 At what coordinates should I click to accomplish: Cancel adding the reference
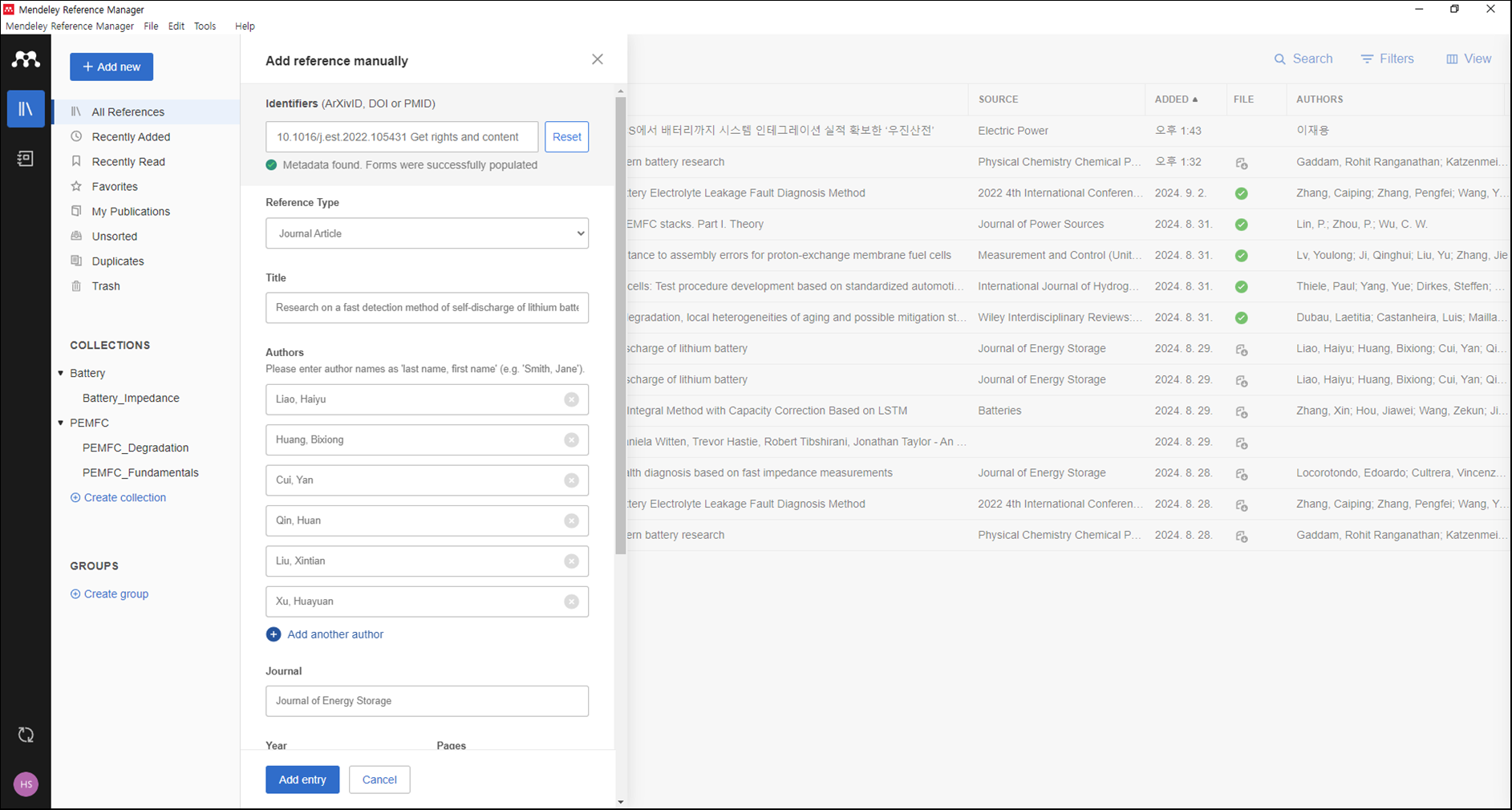click(x=379, y=780)
